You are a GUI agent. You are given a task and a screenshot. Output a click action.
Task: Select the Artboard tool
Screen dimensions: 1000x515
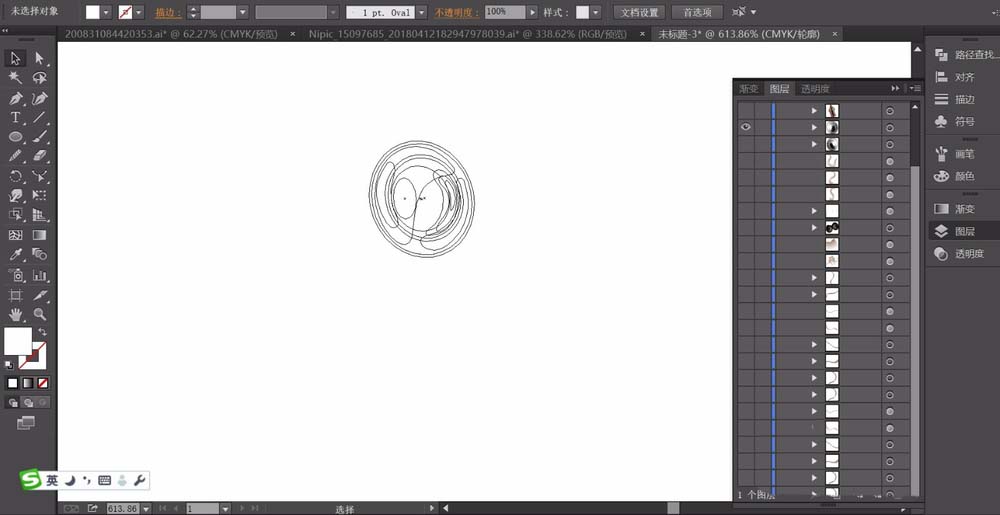click(15, 295)
